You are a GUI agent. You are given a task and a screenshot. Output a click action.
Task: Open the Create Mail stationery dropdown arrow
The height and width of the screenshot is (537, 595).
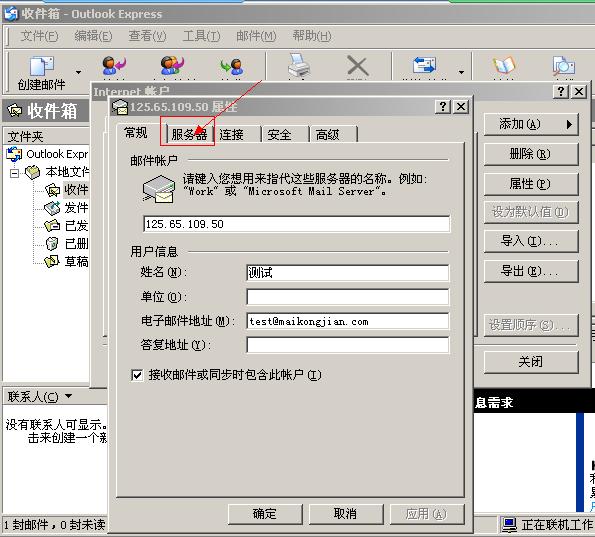click(x=79, y=72)
